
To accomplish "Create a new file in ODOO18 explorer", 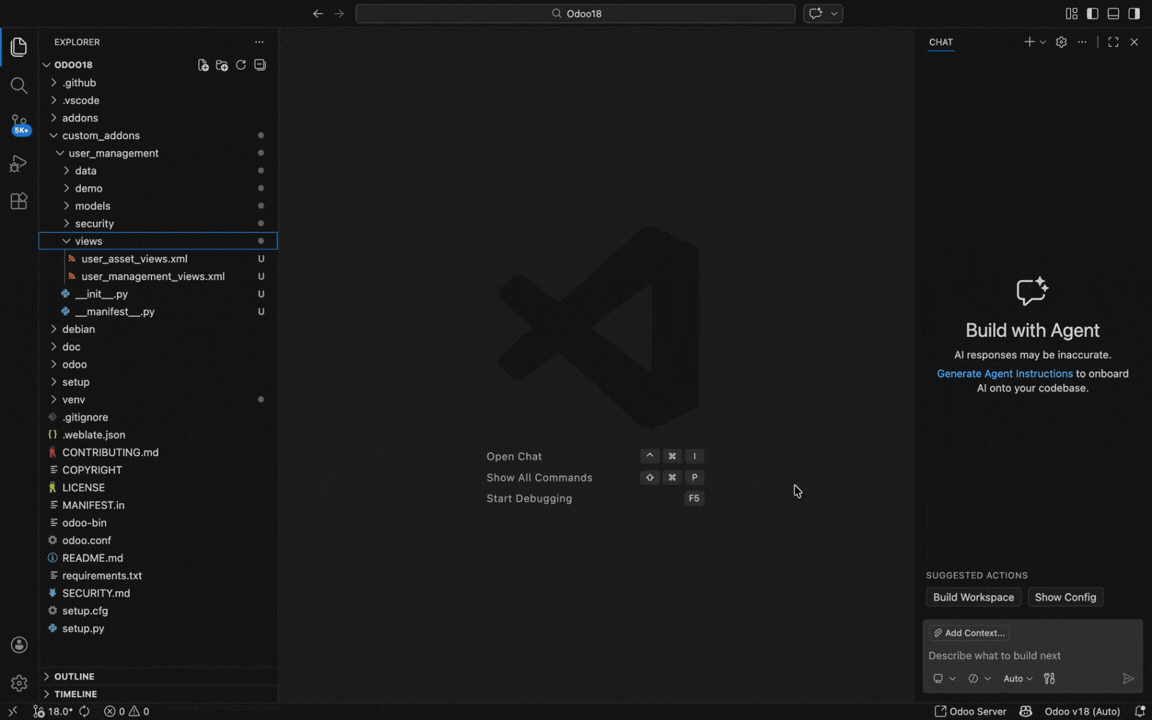I will 204,65.
